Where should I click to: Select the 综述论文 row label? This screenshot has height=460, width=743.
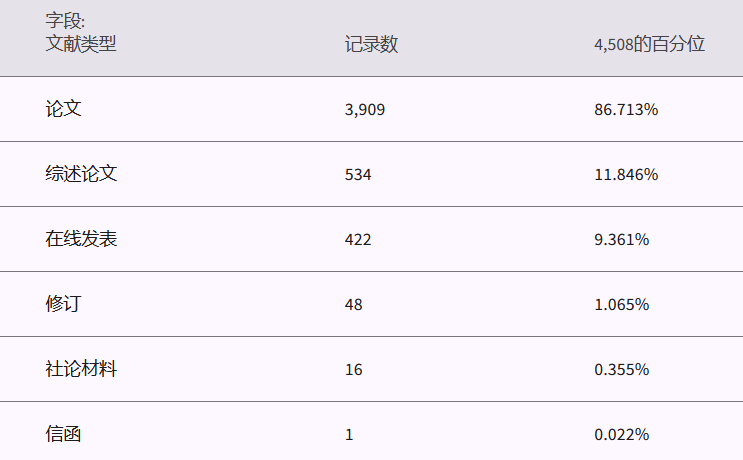point(81,174)
